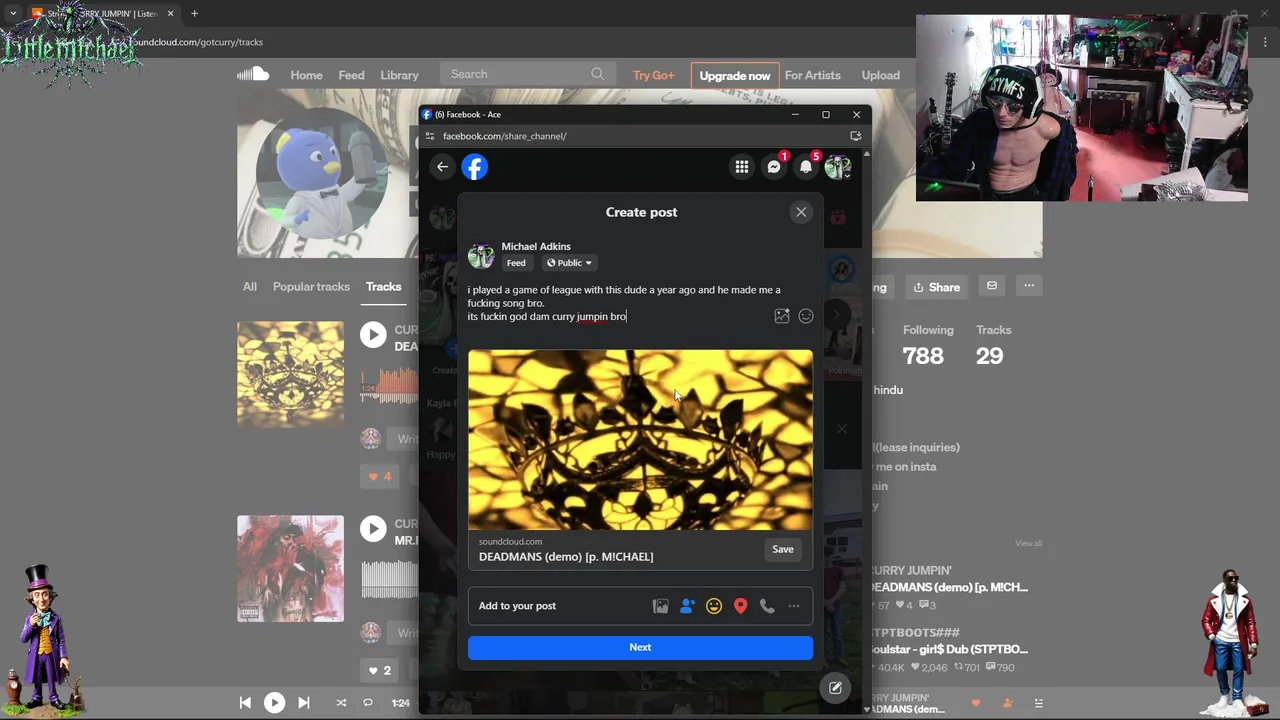Save the soundcloud link preview

pyautogui.click(x=783, y=549)
